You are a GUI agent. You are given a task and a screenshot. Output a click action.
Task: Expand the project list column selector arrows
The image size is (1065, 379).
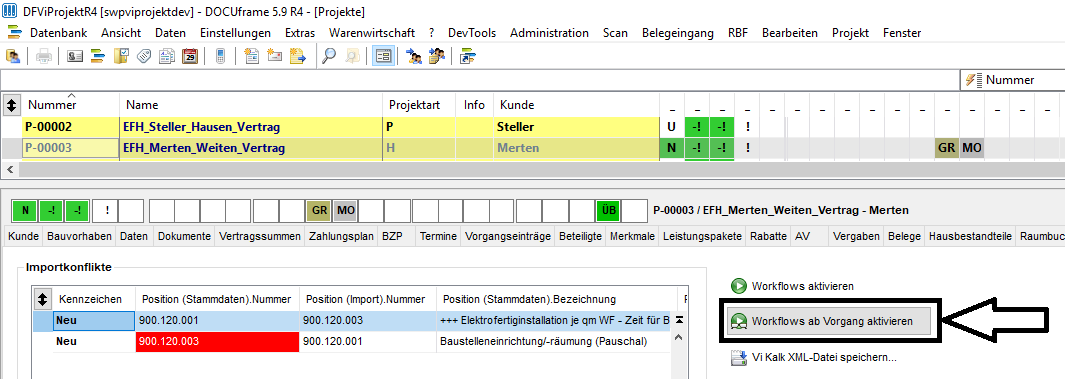click(12, 105)
